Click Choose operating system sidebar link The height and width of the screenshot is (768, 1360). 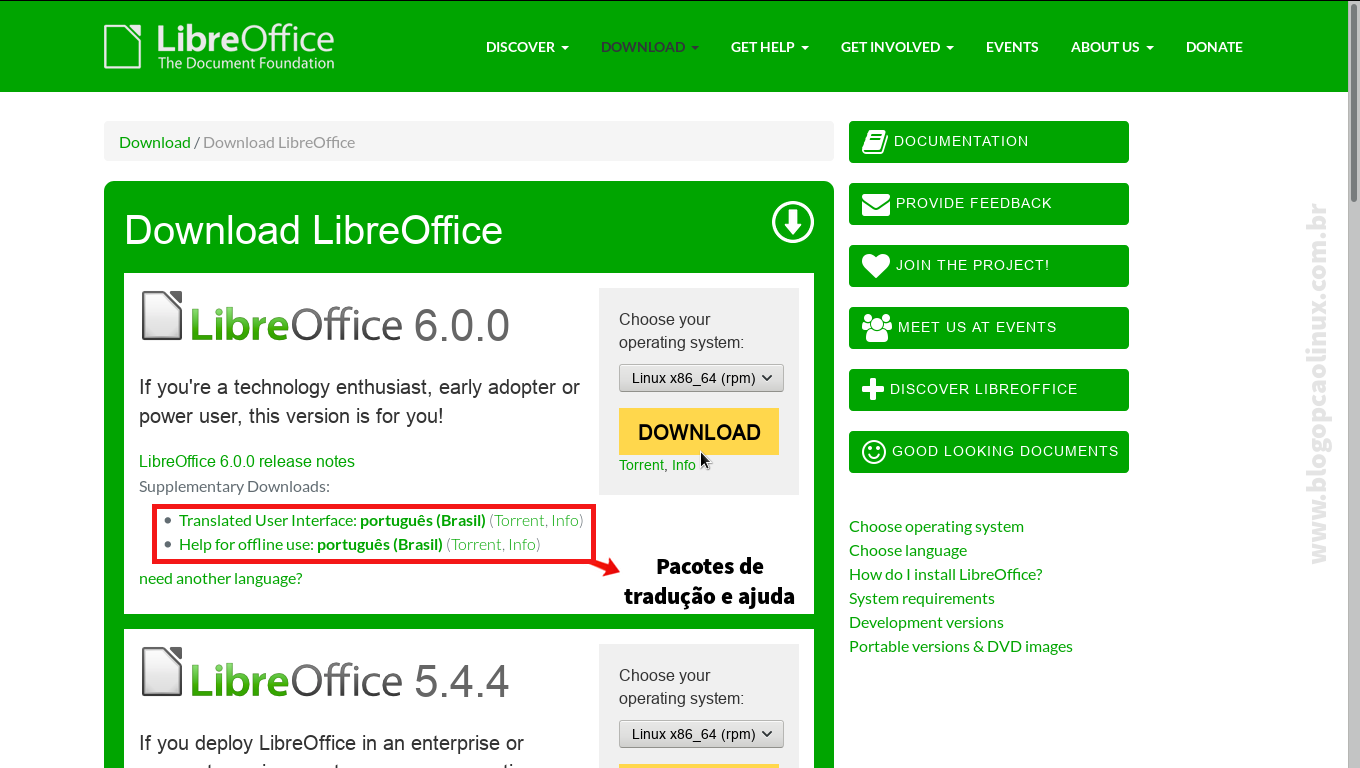(x=936, y=526)
